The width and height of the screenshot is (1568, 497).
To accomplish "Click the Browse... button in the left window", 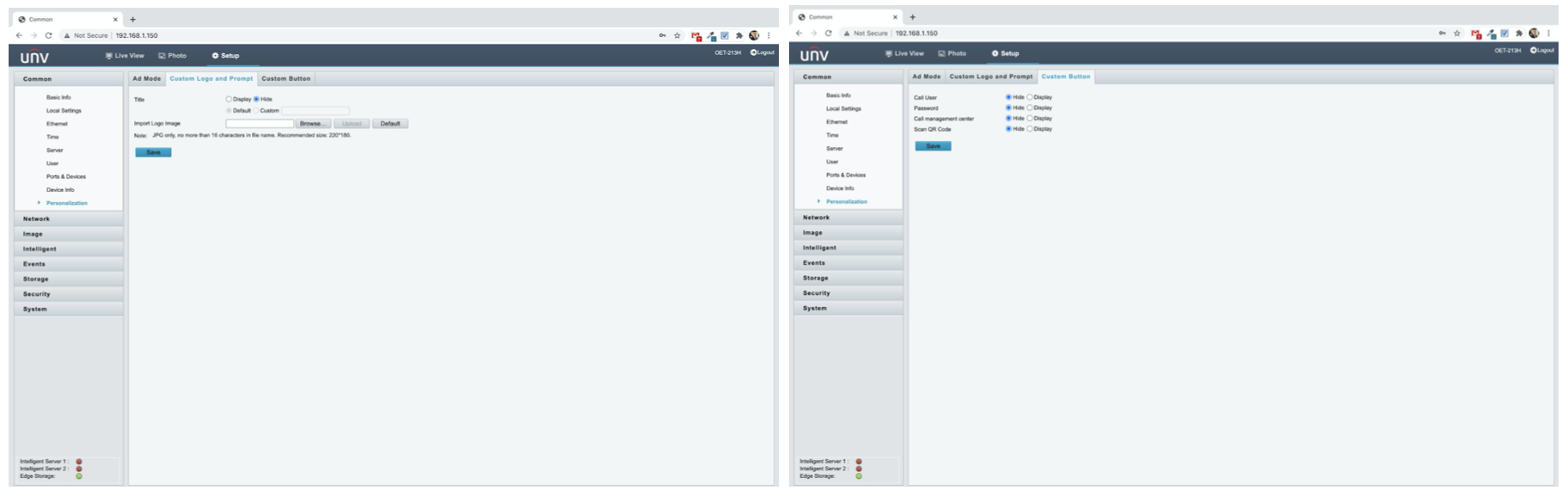I will (313, 124).
